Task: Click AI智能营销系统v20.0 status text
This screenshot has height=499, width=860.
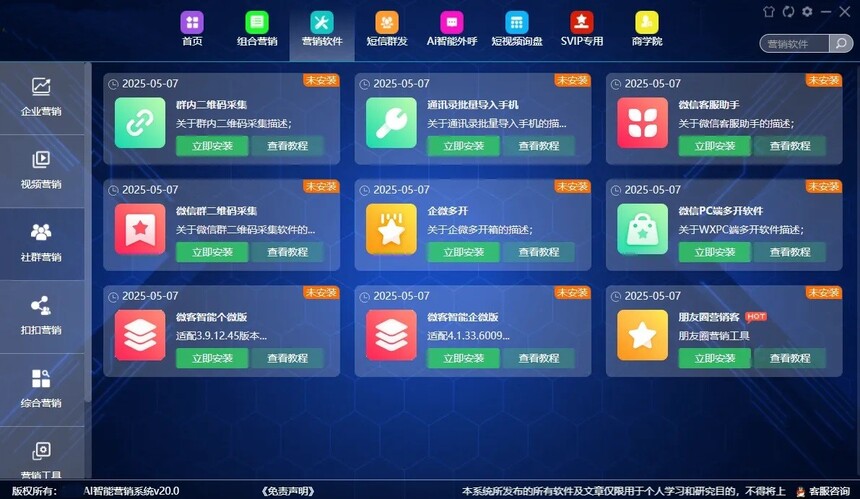Action: [x=131, y=491]
